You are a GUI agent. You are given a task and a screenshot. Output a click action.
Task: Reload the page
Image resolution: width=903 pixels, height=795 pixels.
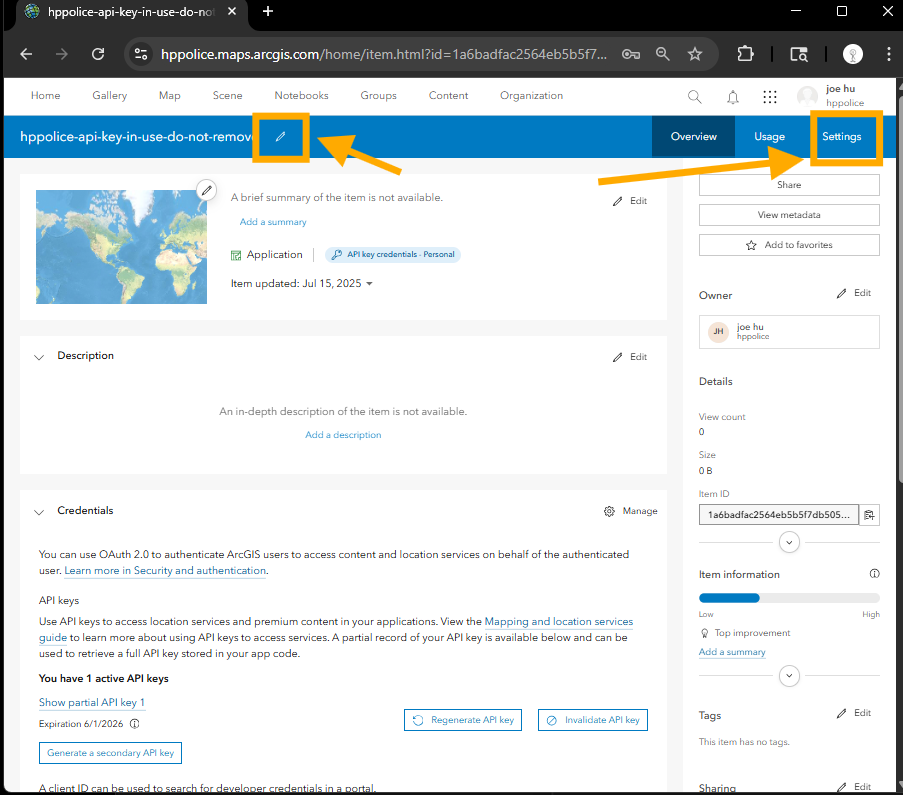[98, 54]
